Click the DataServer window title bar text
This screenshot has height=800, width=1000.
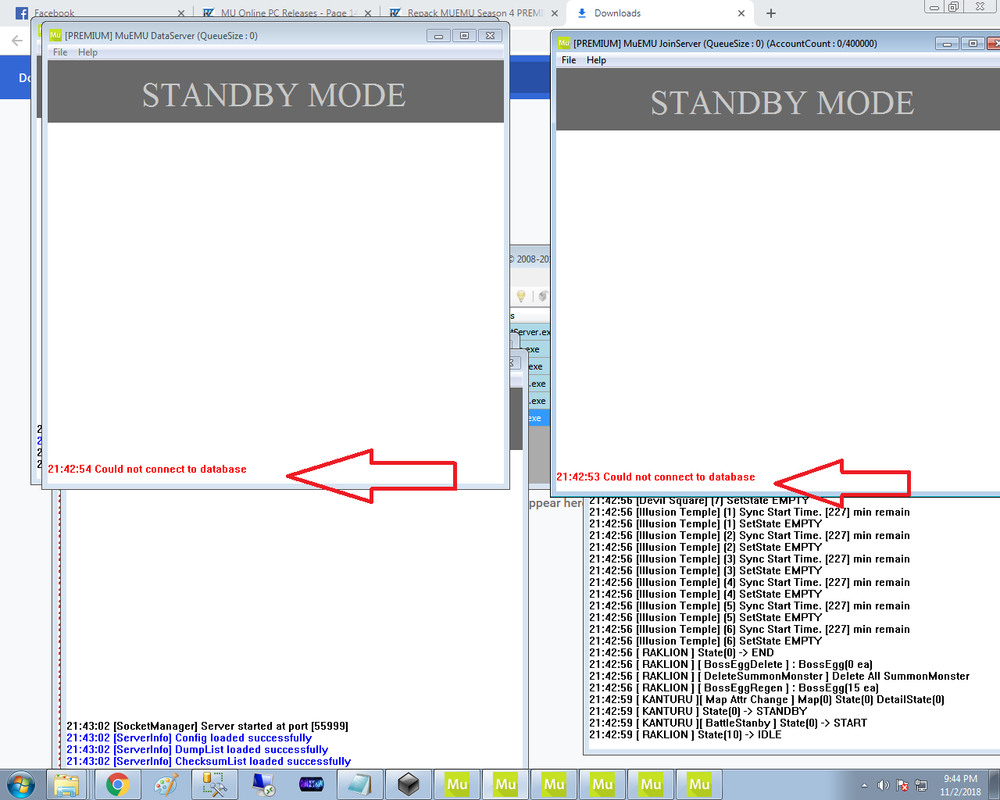coord(161,36)
